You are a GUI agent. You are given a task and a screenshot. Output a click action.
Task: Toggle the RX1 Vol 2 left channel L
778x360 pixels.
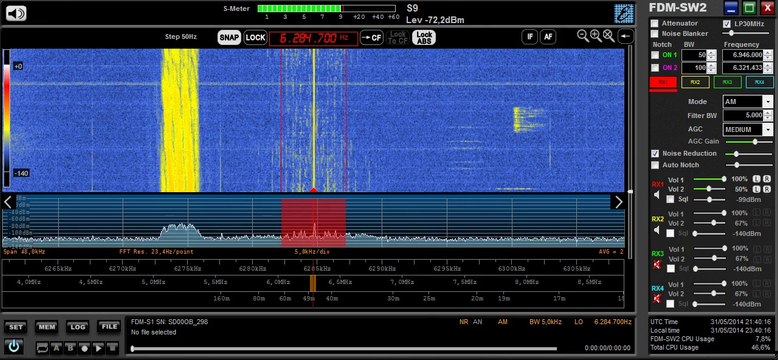click(x=757, y=189)
